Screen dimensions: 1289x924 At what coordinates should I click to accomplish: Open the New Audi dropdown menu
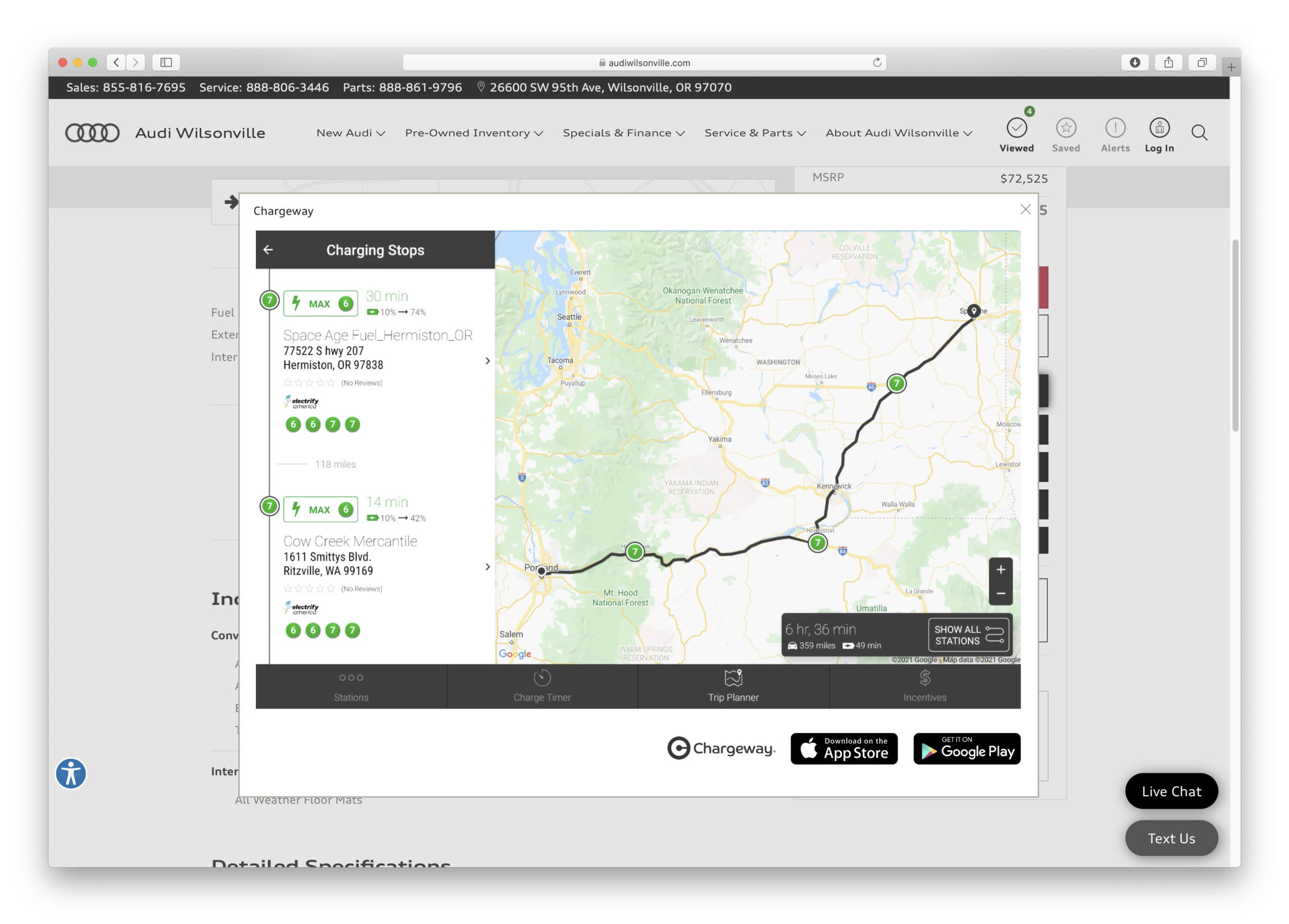pos(350,133)
